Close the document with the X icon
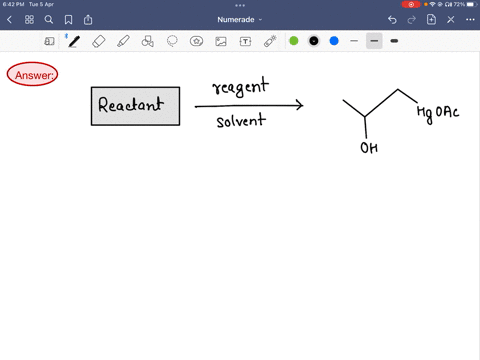 click(451, 20)
